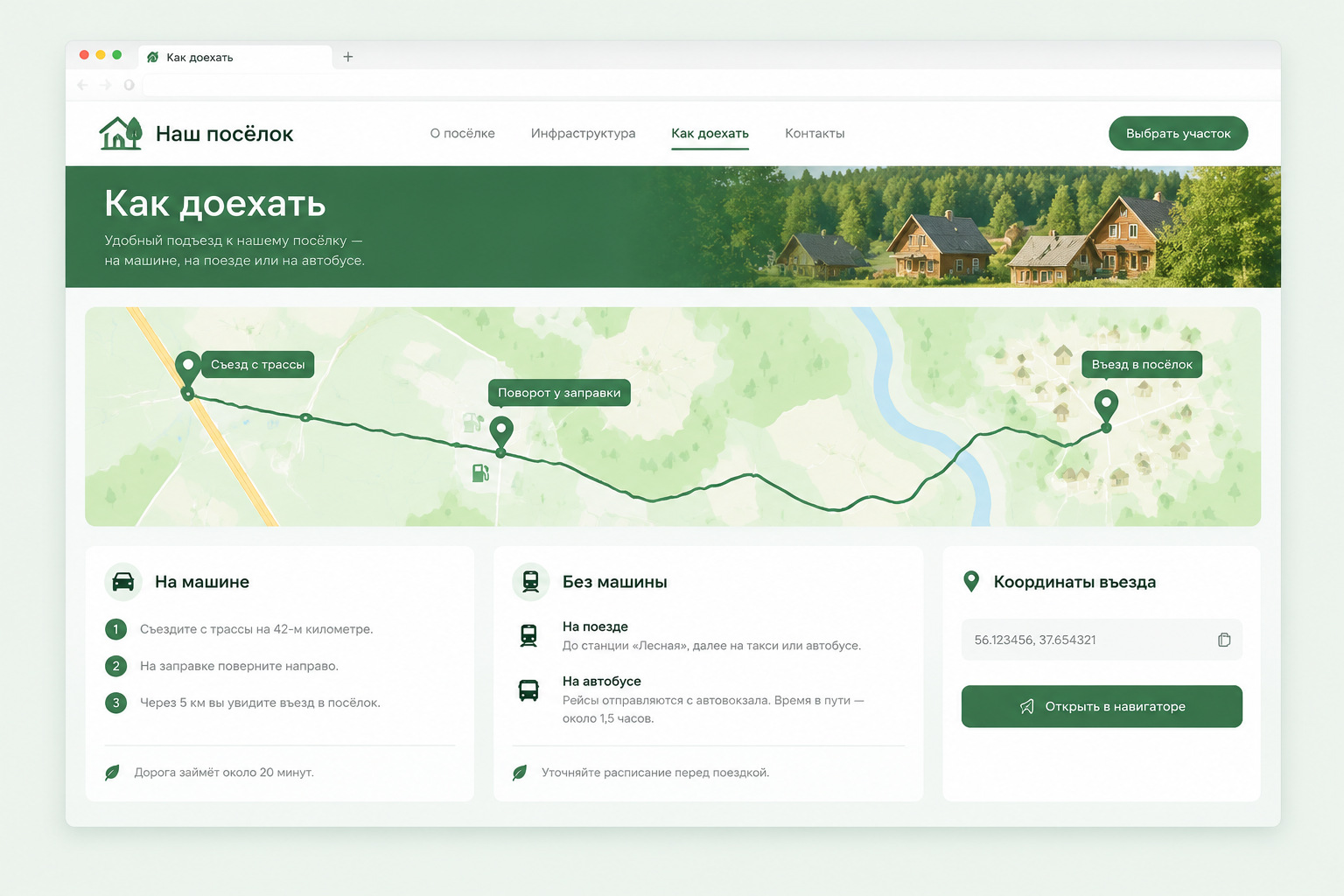Click the pin icon beside Координаты въезда
This screenshot has width=1344, height=896.
click(971, 582)
